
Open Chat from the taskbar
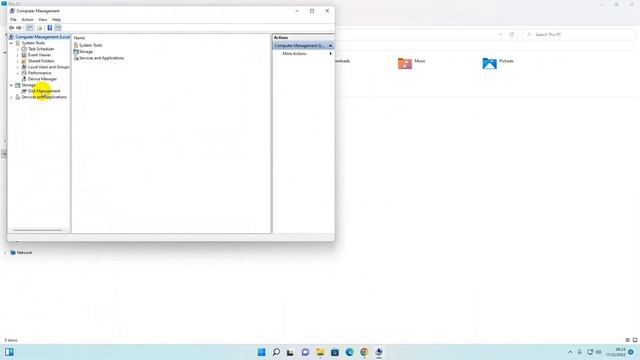point(305,352)
